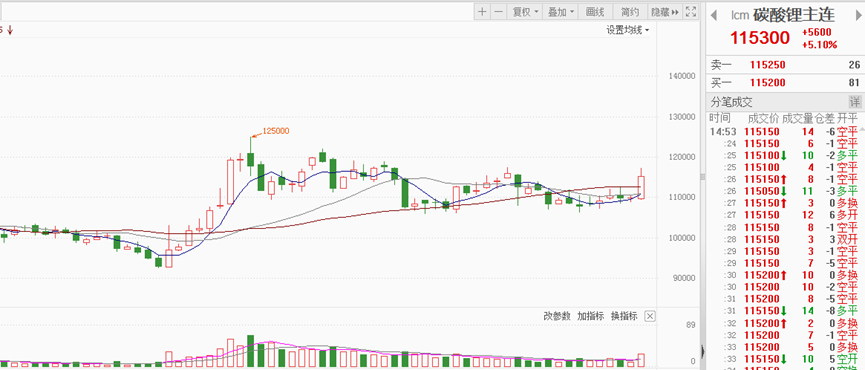865x370 pixels.
Task: Click the 125000 high price marker
Action: (275, 131)
